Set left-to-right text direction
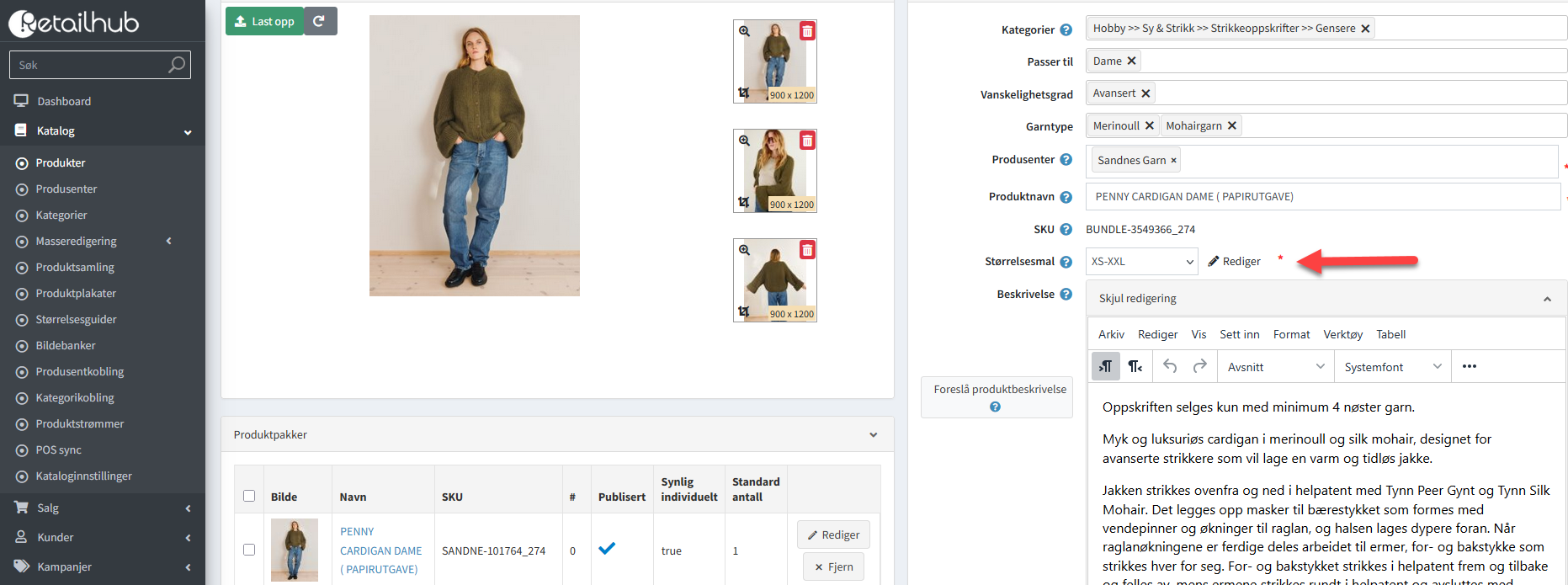Viewport: 1568px width, 585px height. tap(1105, 366)
